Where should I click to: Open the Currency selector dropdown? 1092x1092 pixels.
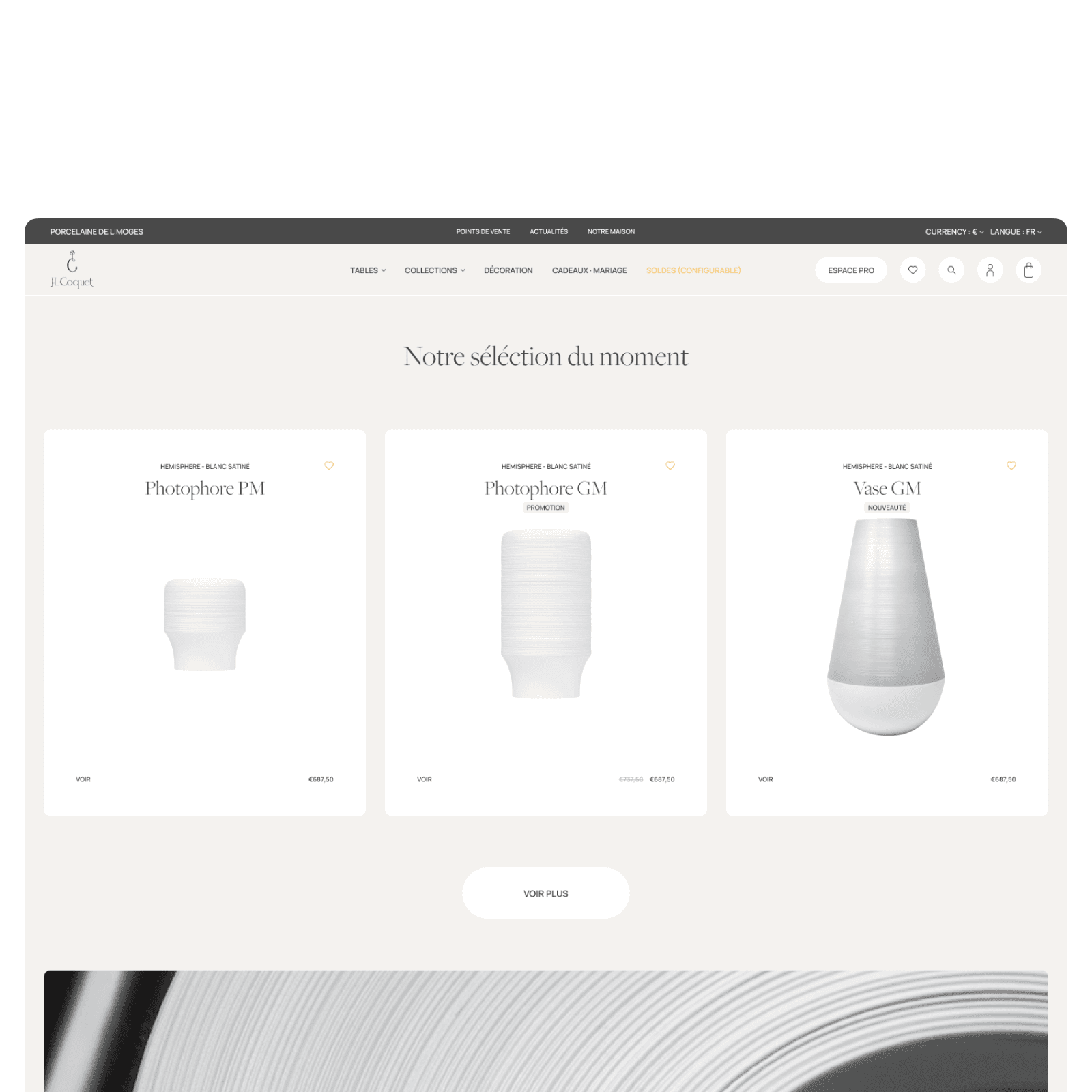tap(954, 232)
